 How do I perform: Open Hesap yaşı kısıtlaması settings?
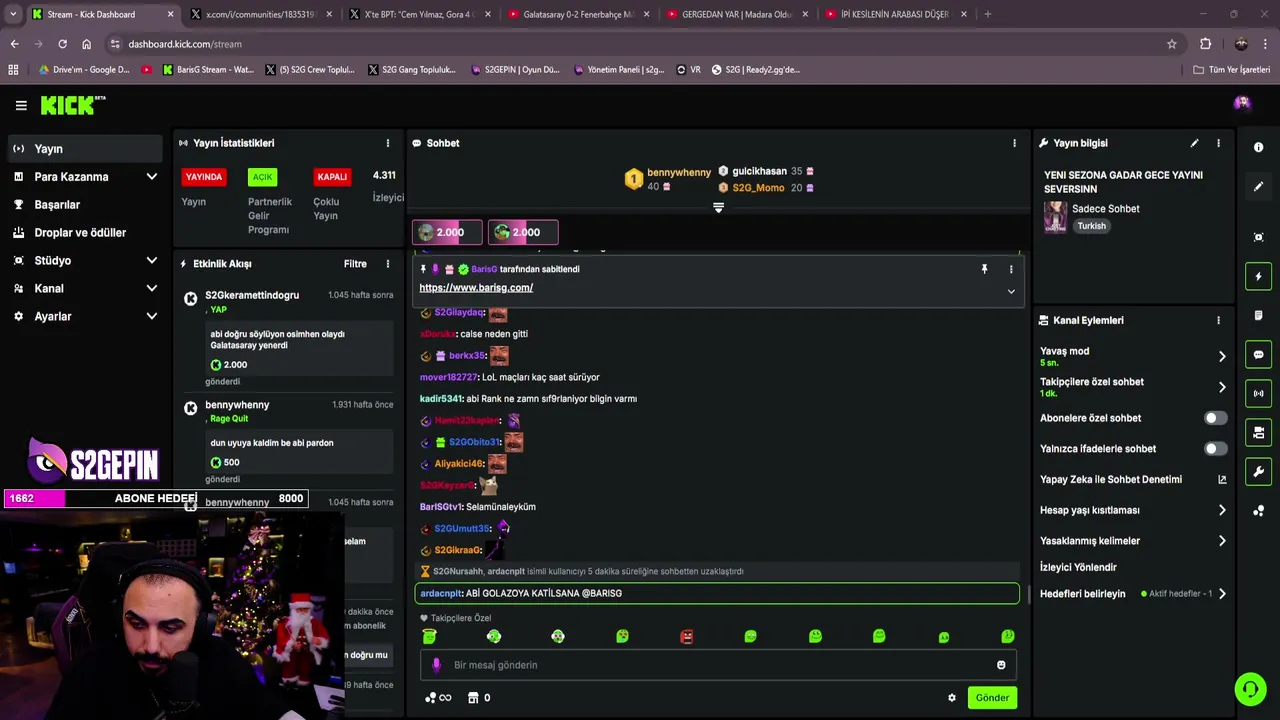click(1133, 510)
